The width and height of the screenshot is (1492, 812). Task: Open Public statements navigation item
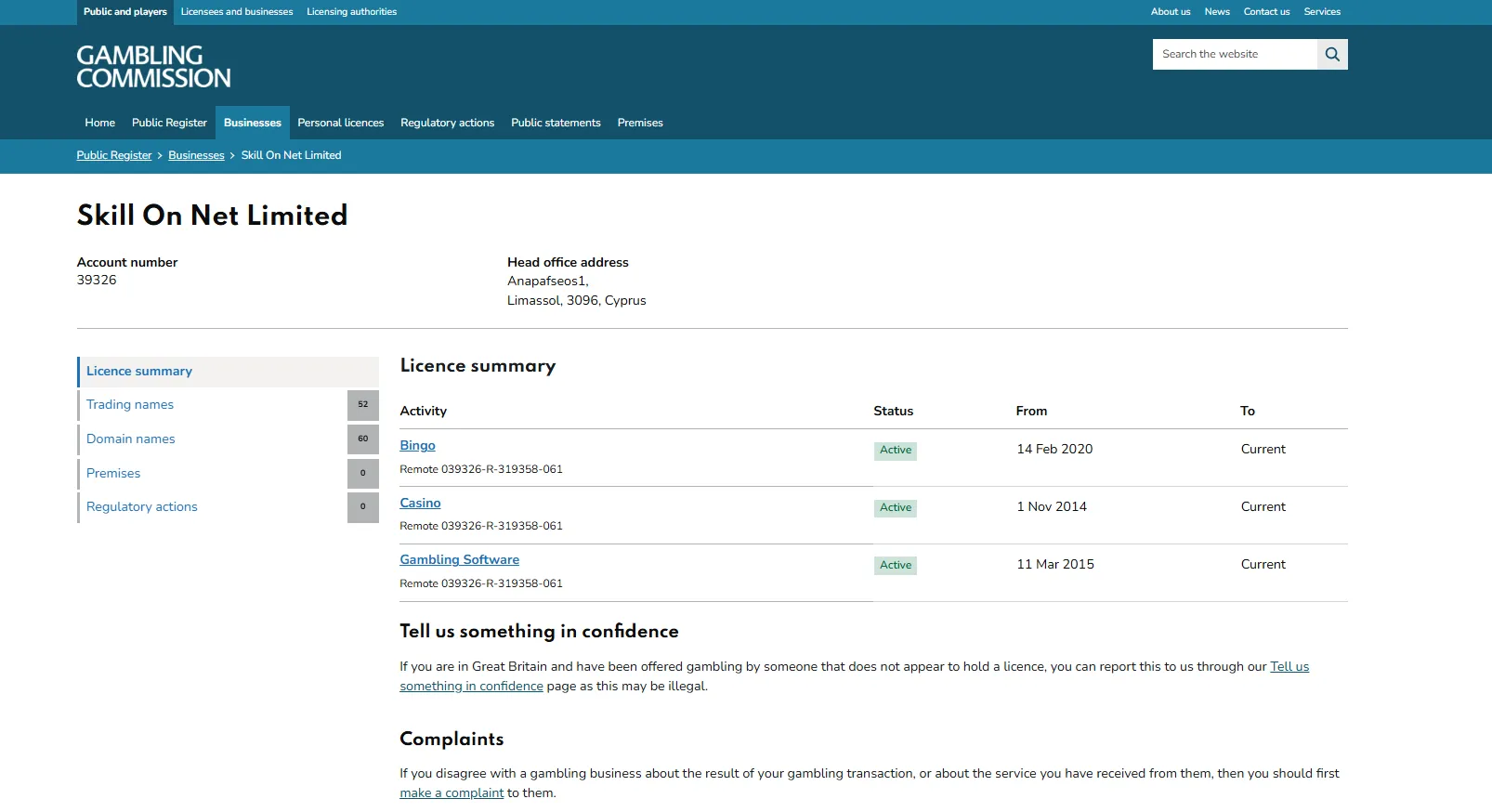(x=556, y=123)
